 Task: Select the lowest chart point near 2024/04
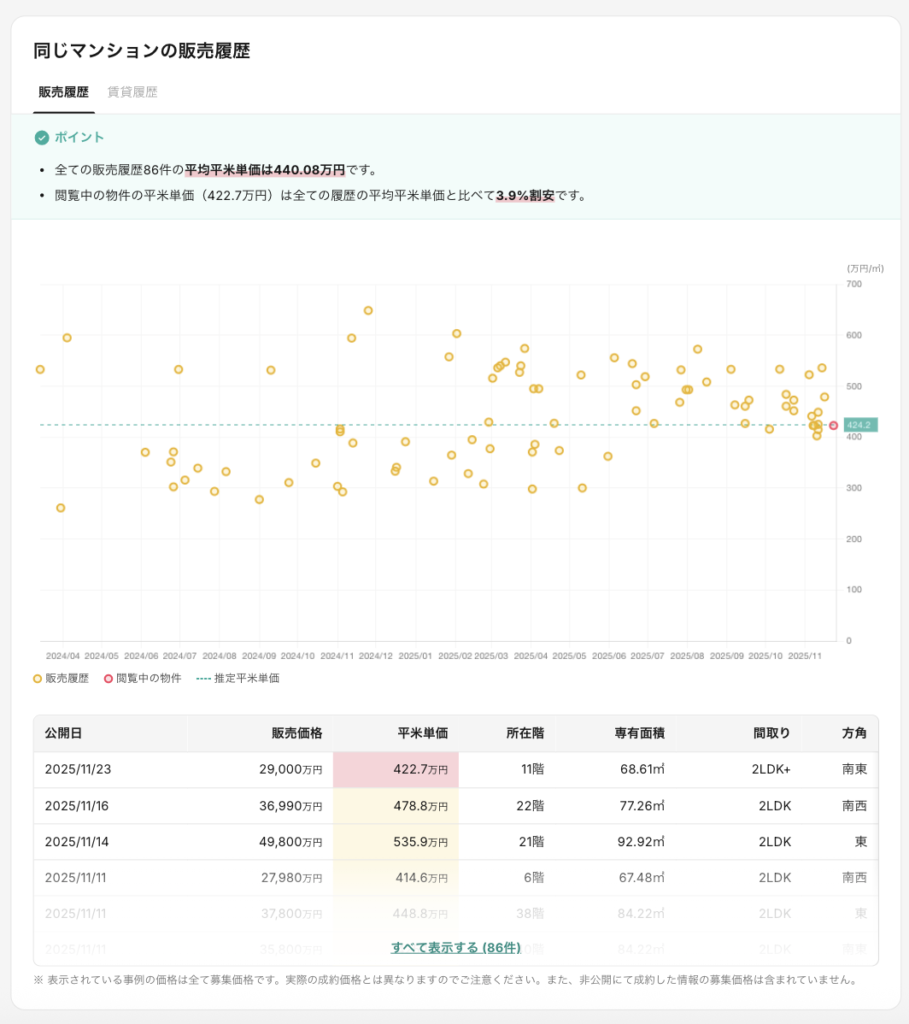60,508
